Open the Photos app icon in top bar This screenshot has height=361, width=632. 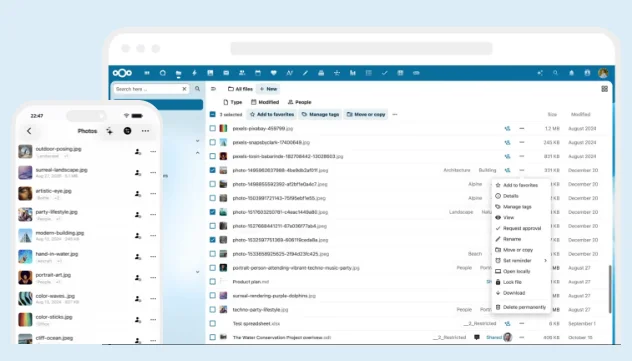tap(210, 73)
